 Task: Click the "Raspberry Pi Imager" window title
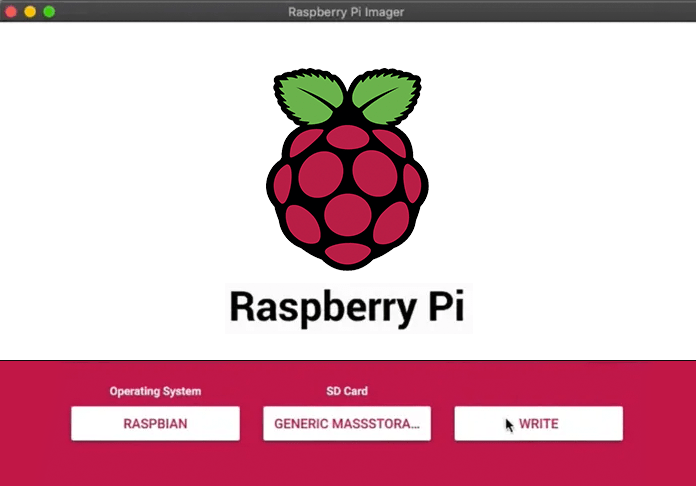click(x=346, y=12)
